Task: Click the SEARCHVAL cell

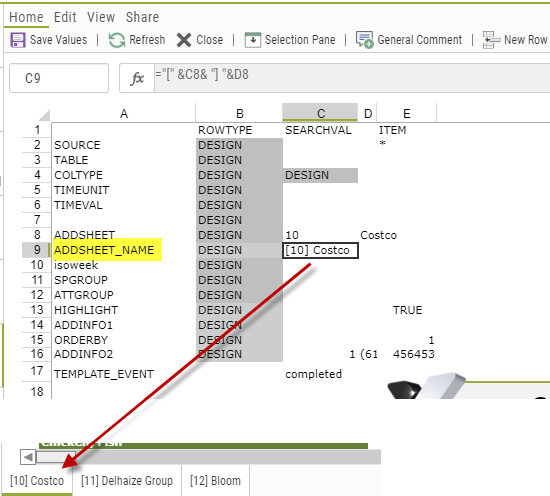Action: coord(320,130)
